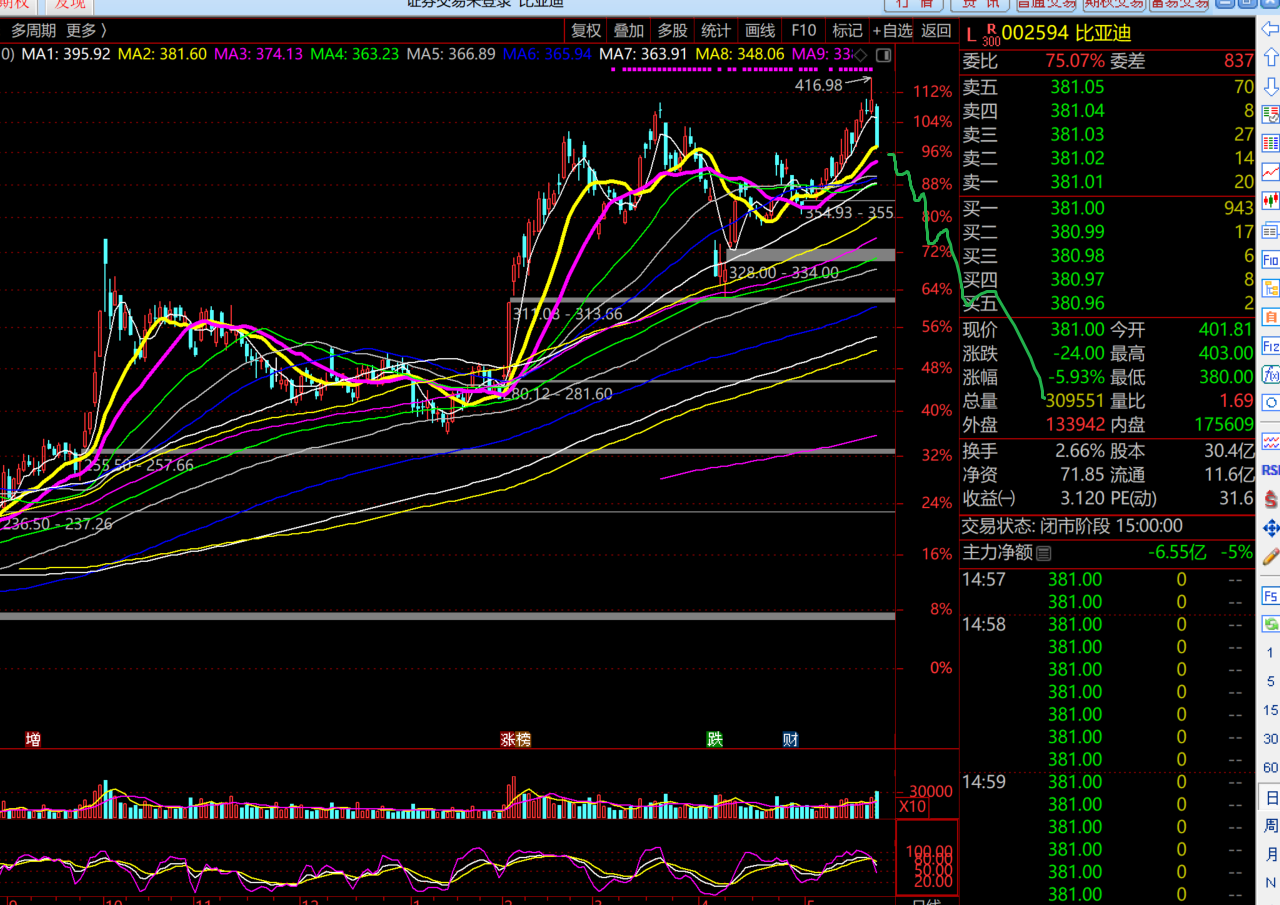Click the X10 volume scale button
Image resolution: width=1280 pixels, height=905 pixels.
tap(912, 807)
